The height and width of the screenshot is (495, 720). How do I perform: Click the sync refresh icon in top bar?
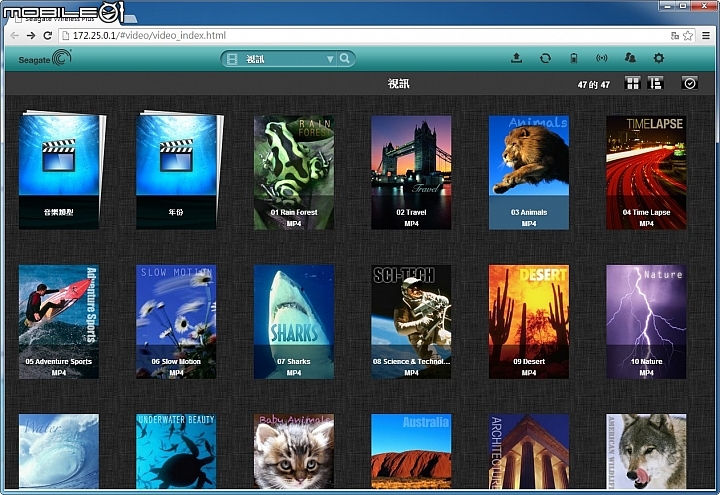tap(545, 58)
